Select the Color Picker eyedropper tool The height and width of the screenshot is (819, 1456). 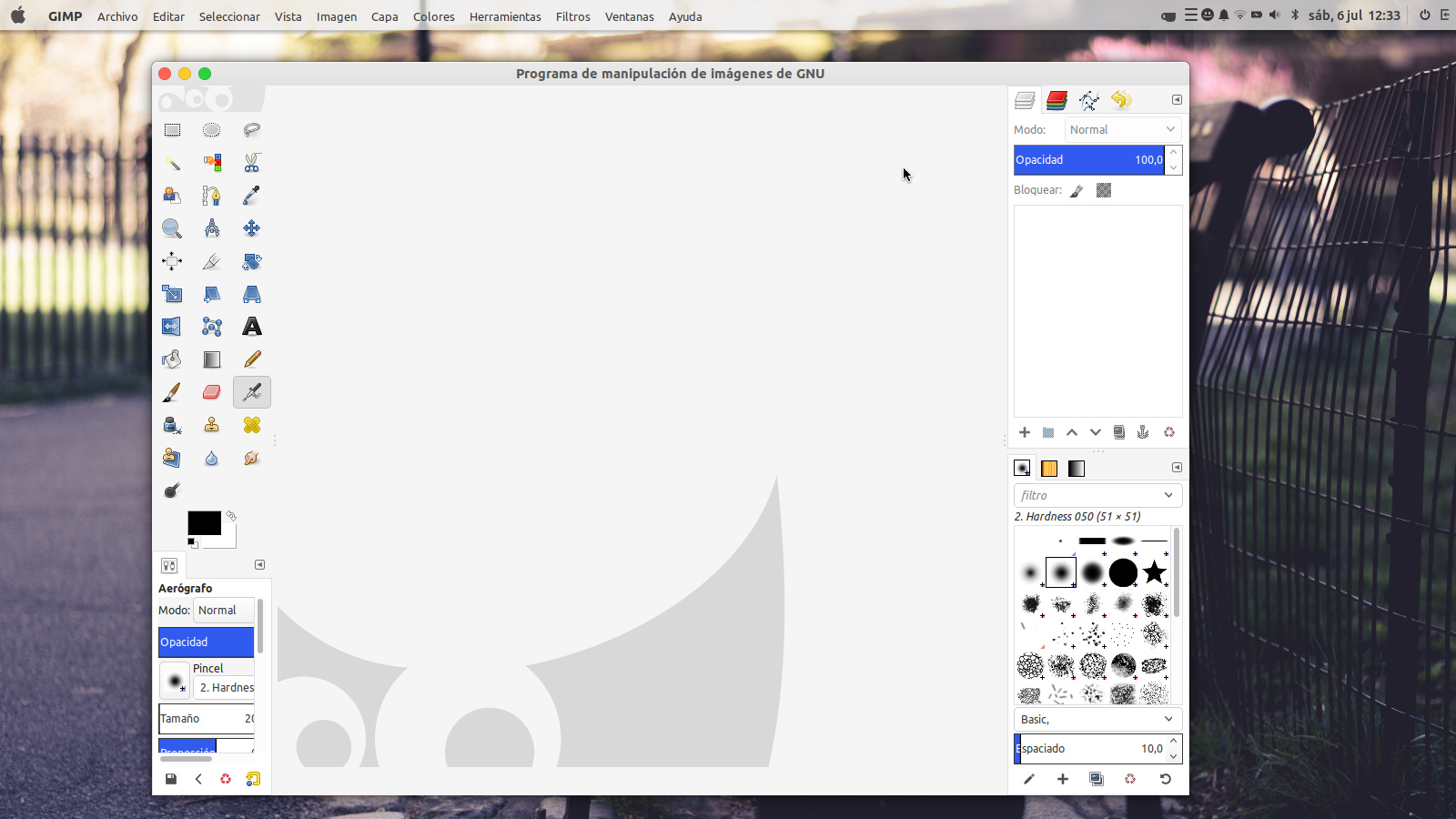[252, 196]
